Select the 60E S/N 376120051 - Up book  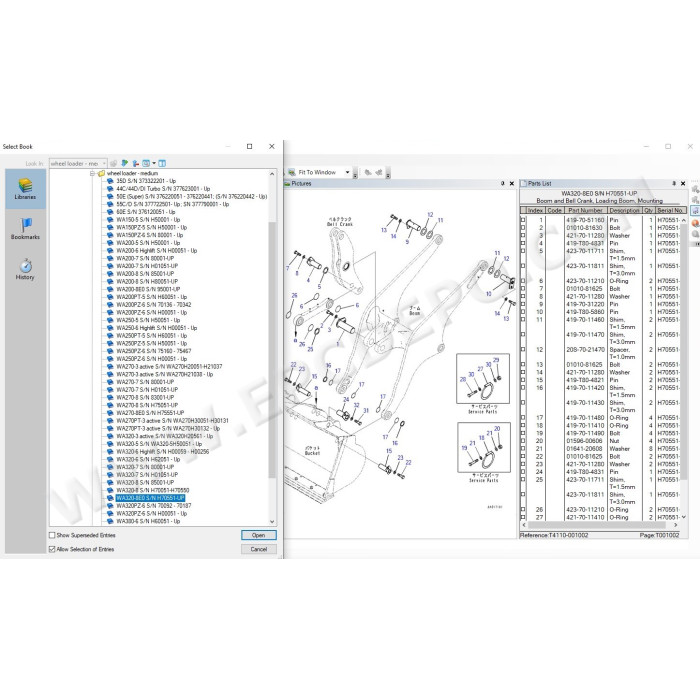click(146, 212)
